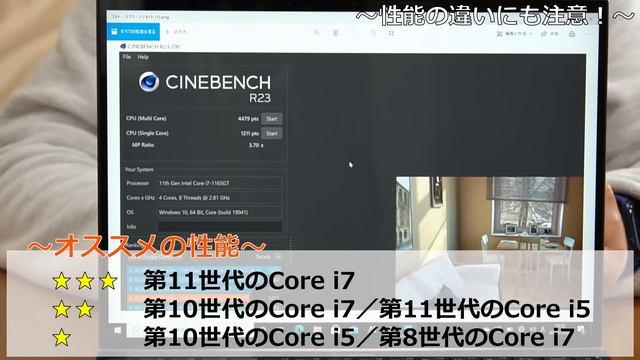Click the MP Ratio '3.70 x' value
The width and height of the screenshot is (640, 360).
pos(256,145)
